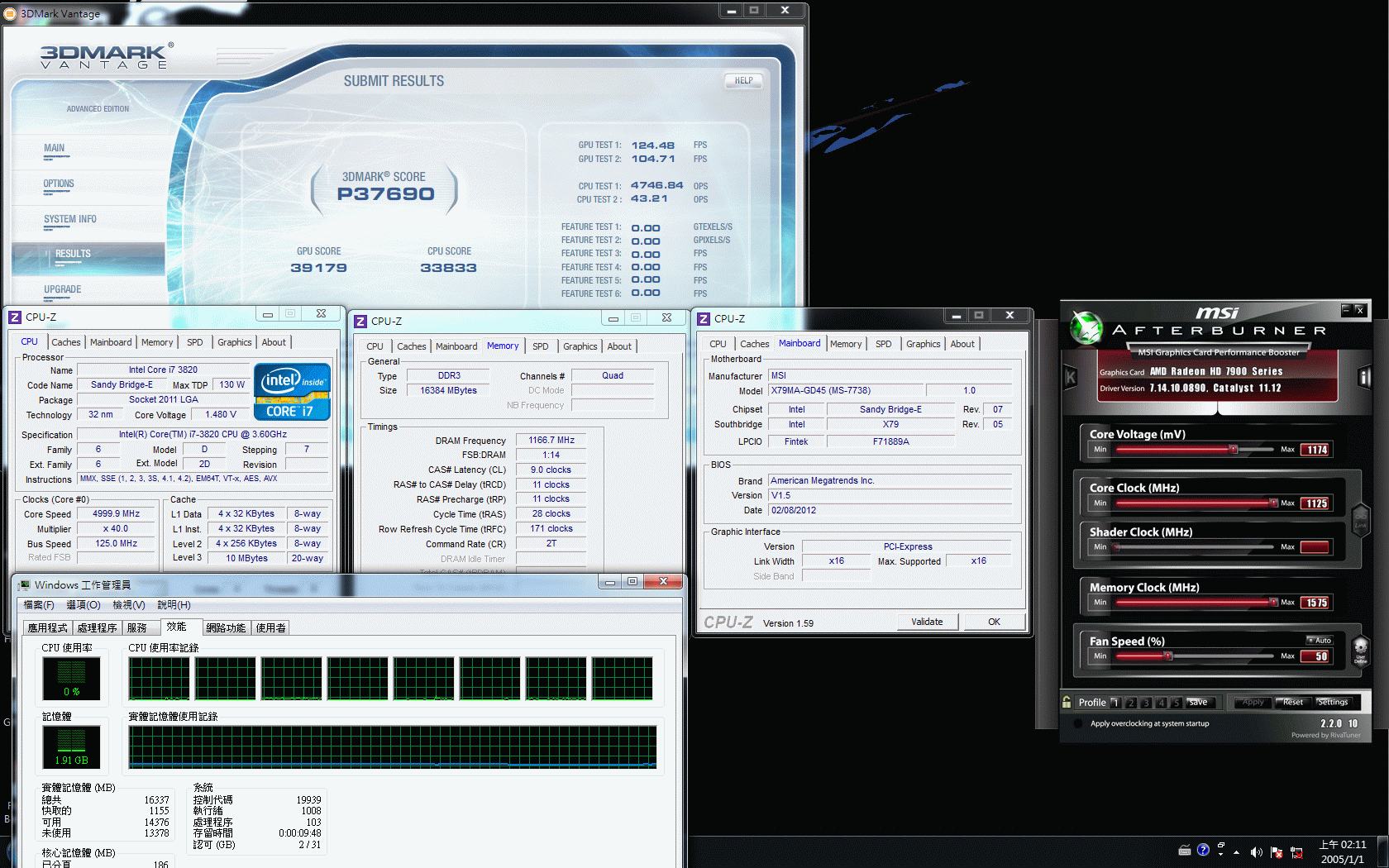The image size is (1389, 868).
Task: Open the on-screen keyboard tray icon
Action: coord(1184,851)
